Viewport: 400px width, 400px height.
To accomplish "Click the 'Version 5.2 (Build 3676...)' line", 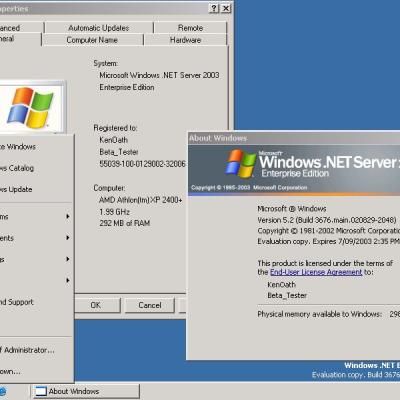I will pyautogui.click(x=327, y=220).
